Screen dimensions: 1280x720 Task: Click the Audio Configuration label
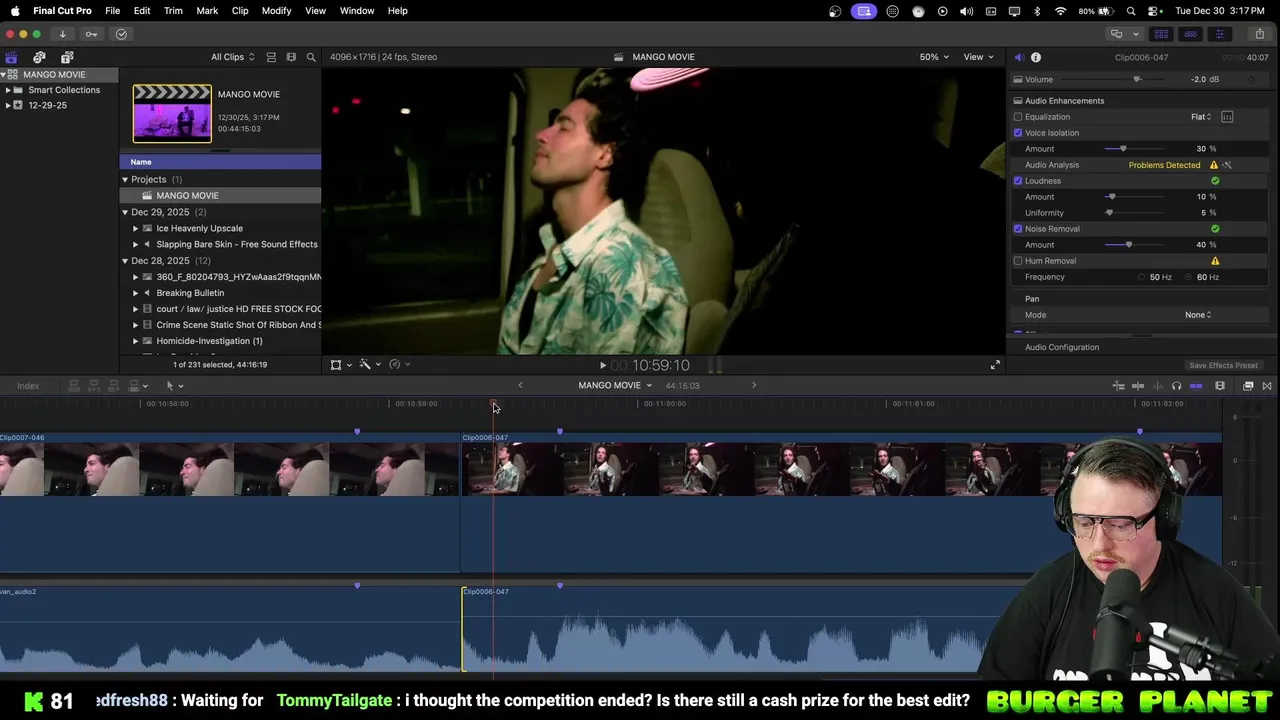[x=1062, y=347]
